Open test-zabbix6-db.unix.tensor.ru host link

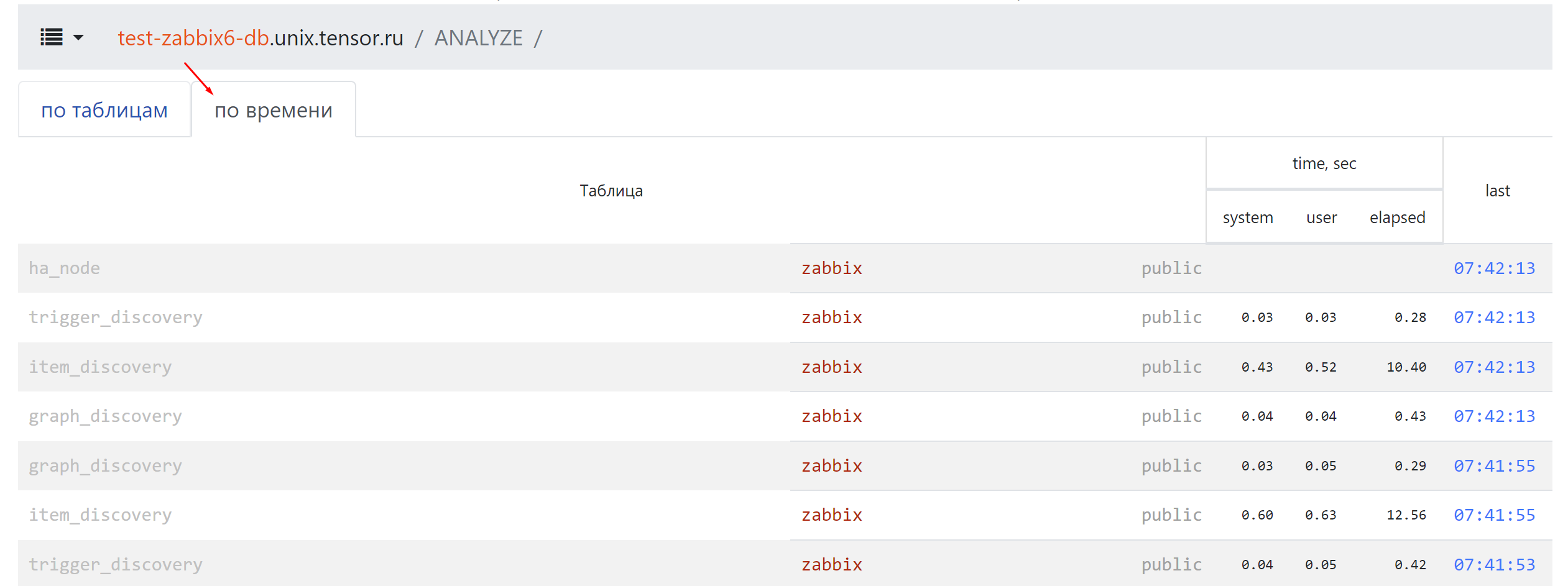click(x=260, y=39)
